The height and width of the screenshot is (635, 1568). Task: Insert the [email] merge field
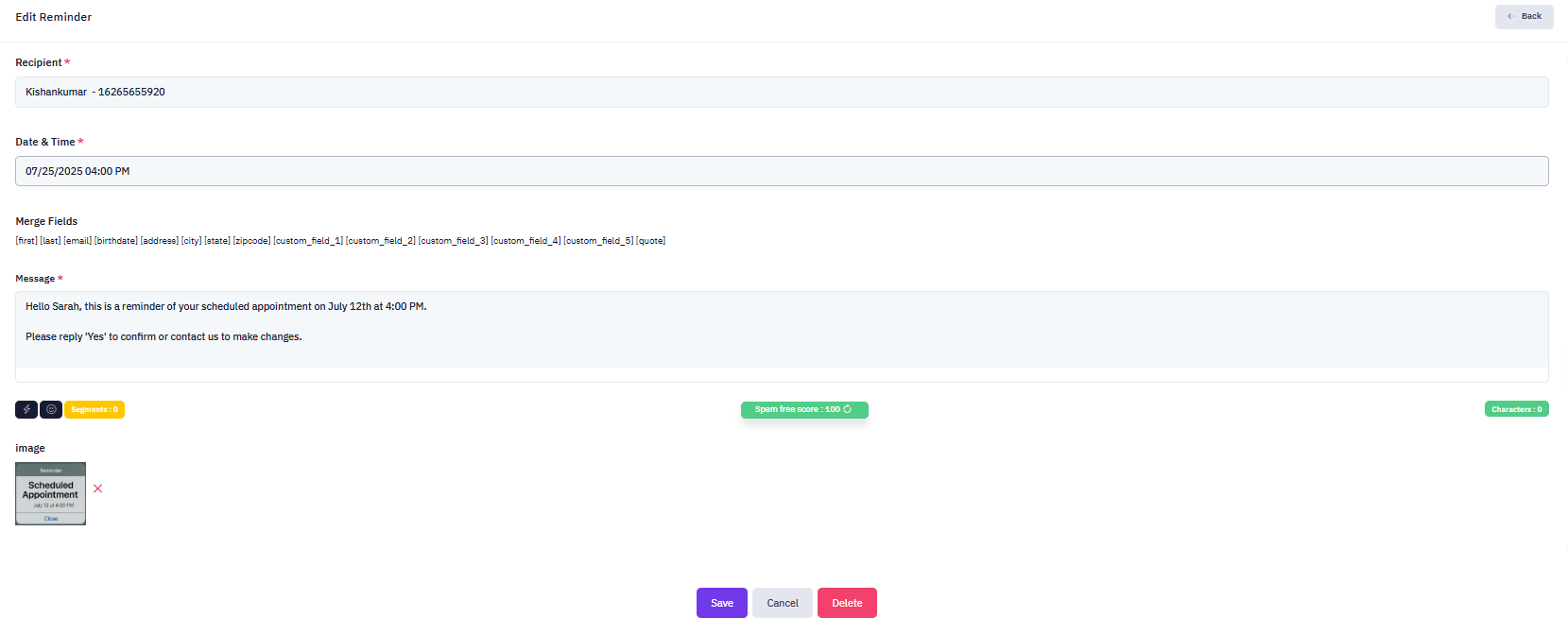[78, 241]
